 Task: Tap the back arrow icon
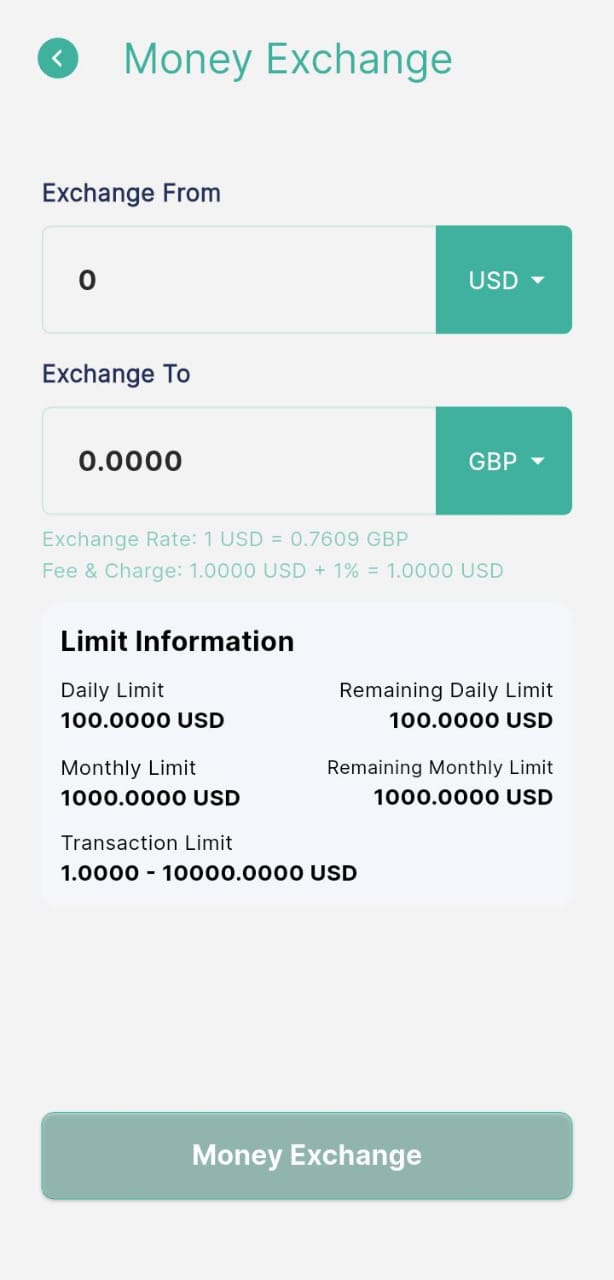click(58, 58)
